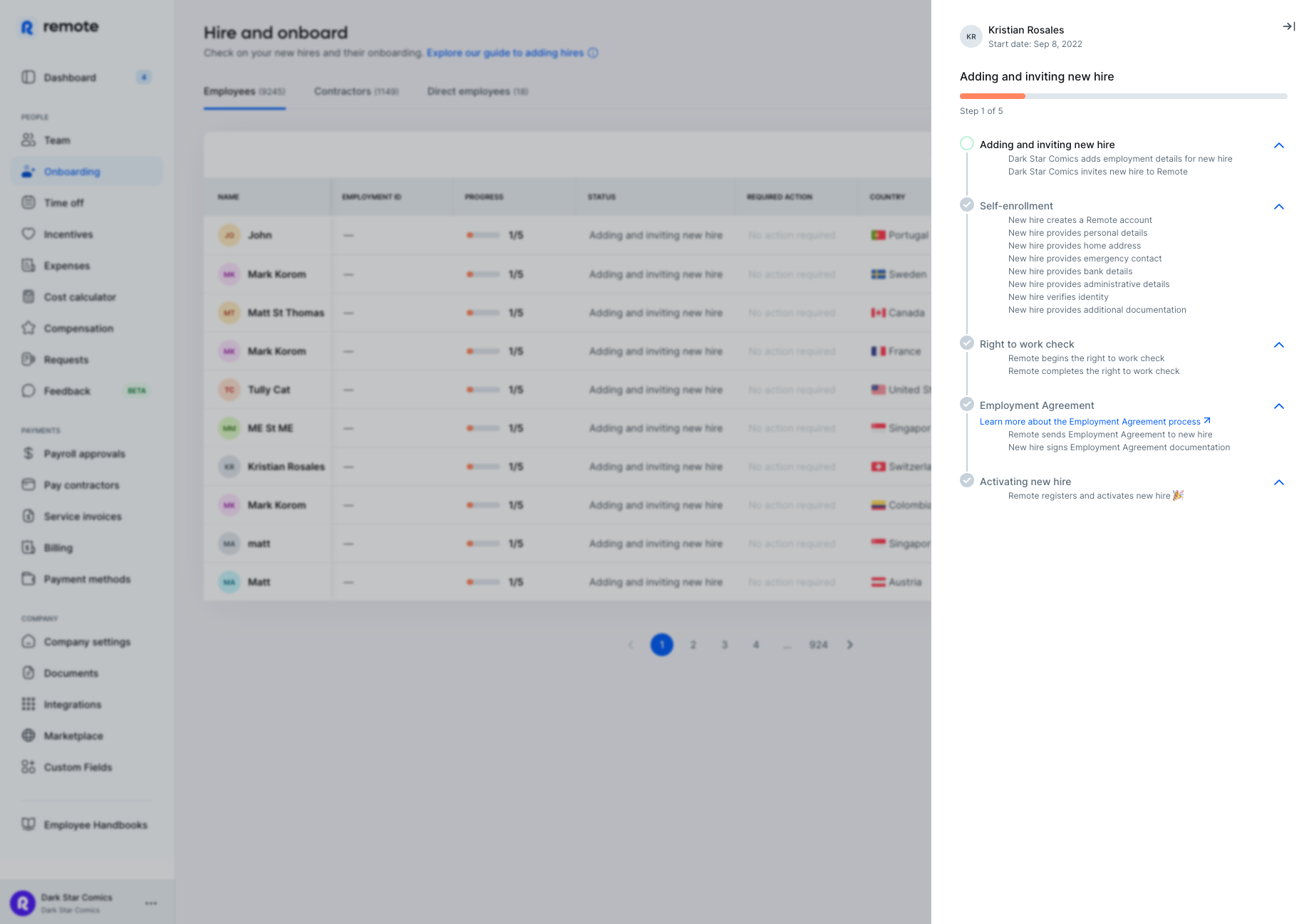Click the info icon beside guide link
This screenshot has height=924, width=1314.
coord(593,53)
